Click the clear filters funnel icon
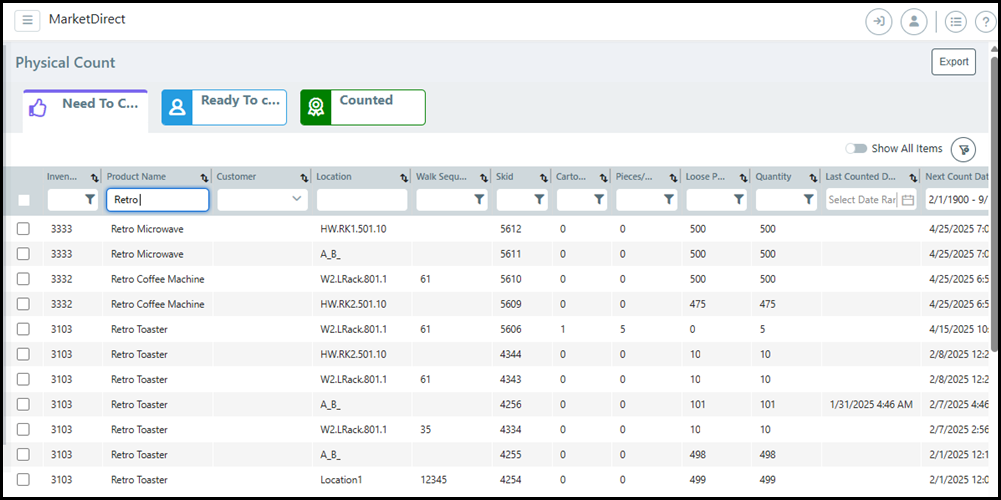The width and height of the screenshot is (1001, 500). click(x=963, y=149)
